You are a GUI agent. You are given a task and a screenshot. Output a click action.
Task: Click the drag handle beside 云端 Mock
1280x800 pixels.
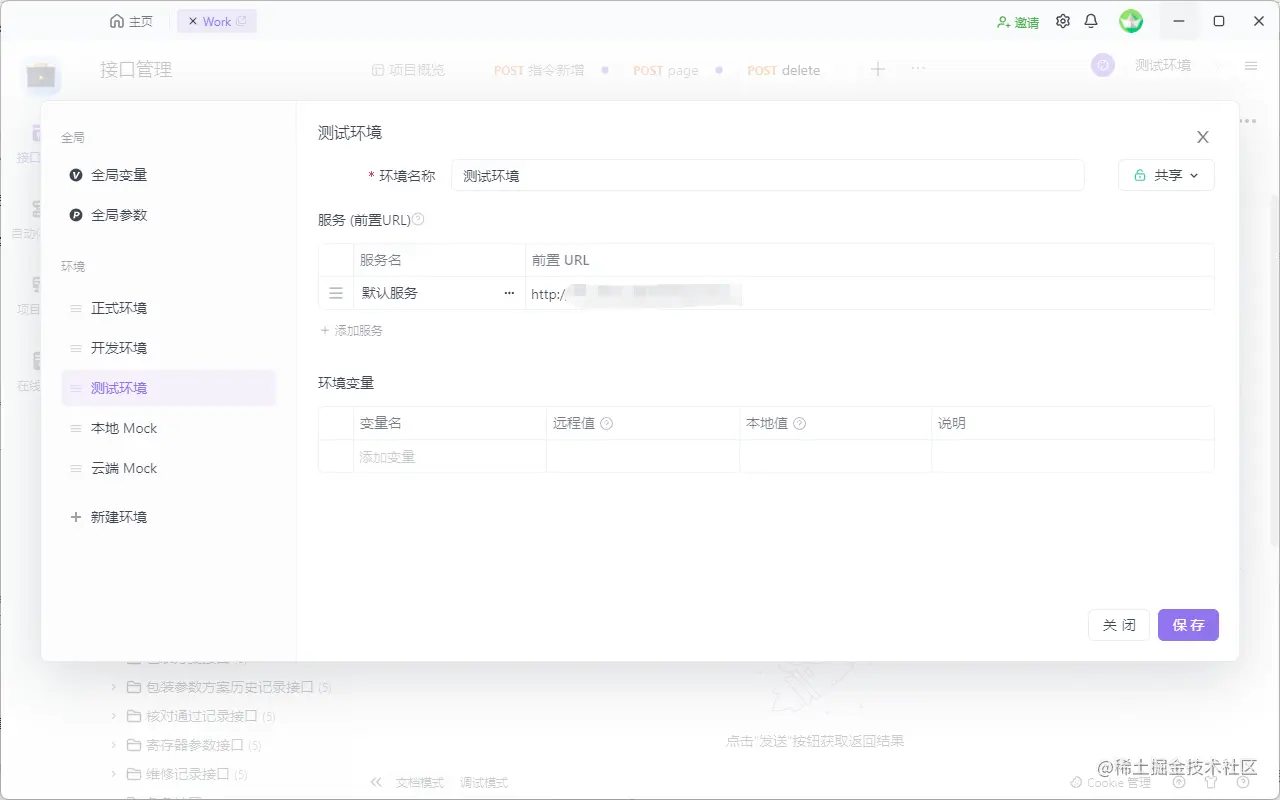[x=76, y=468]
